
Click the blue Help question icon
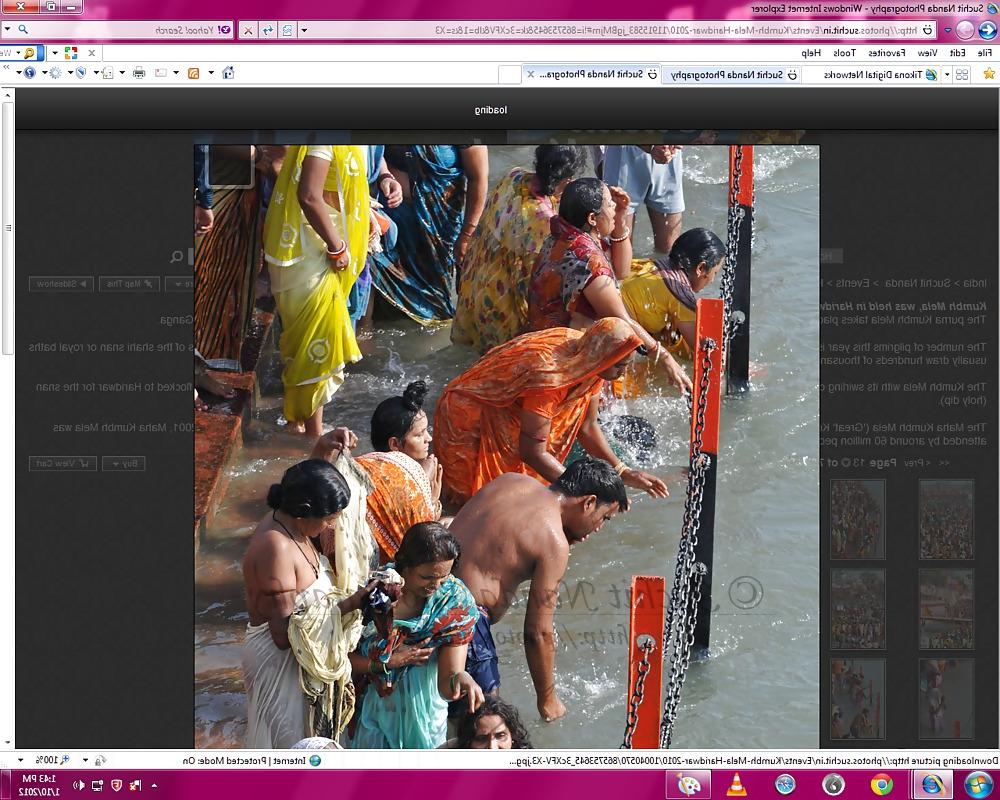click(29, 73)
